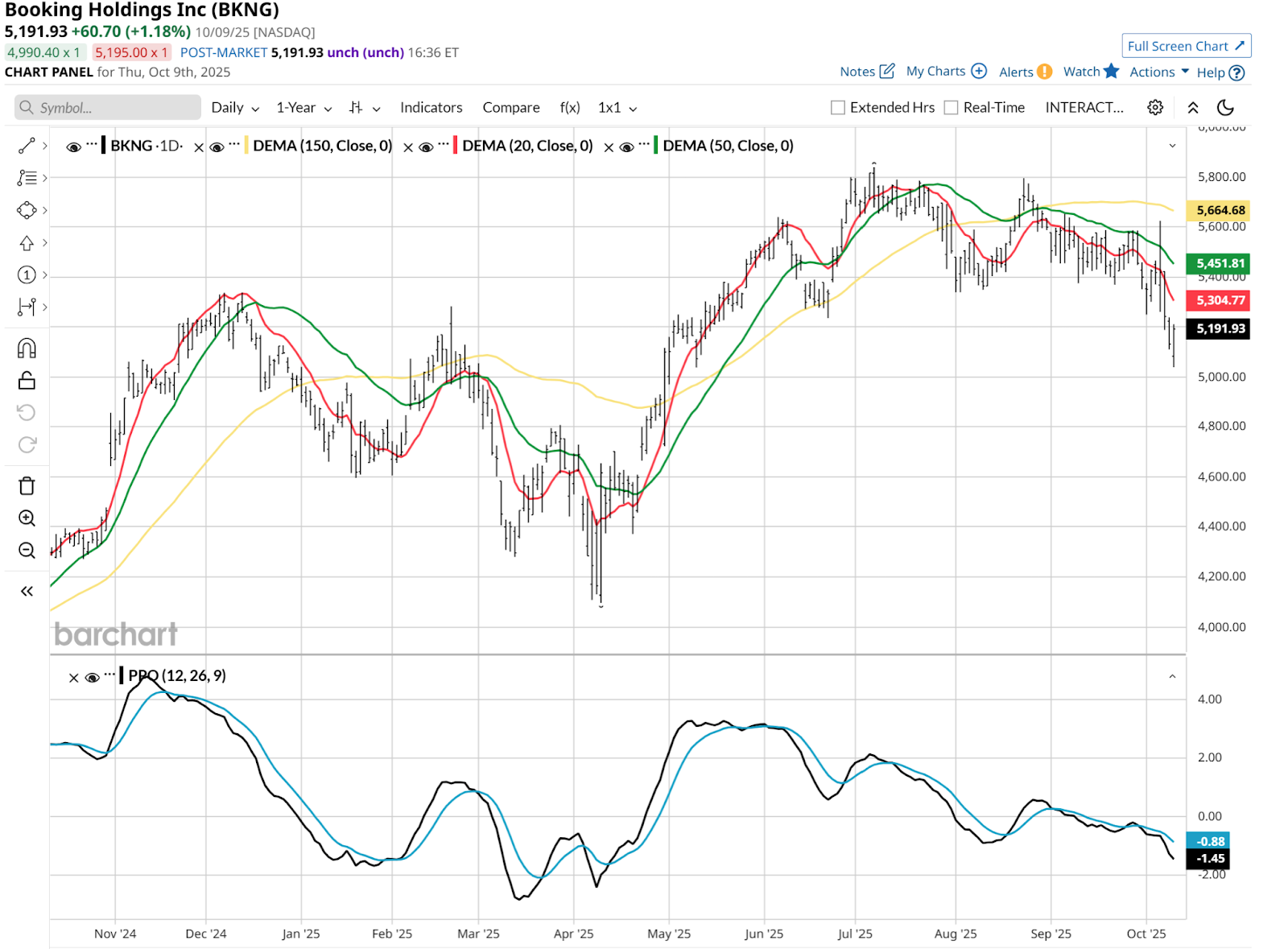Click the Full Screen Chart button
1288x949 pixels.
pyautogui.click(x=1186, y=46)
